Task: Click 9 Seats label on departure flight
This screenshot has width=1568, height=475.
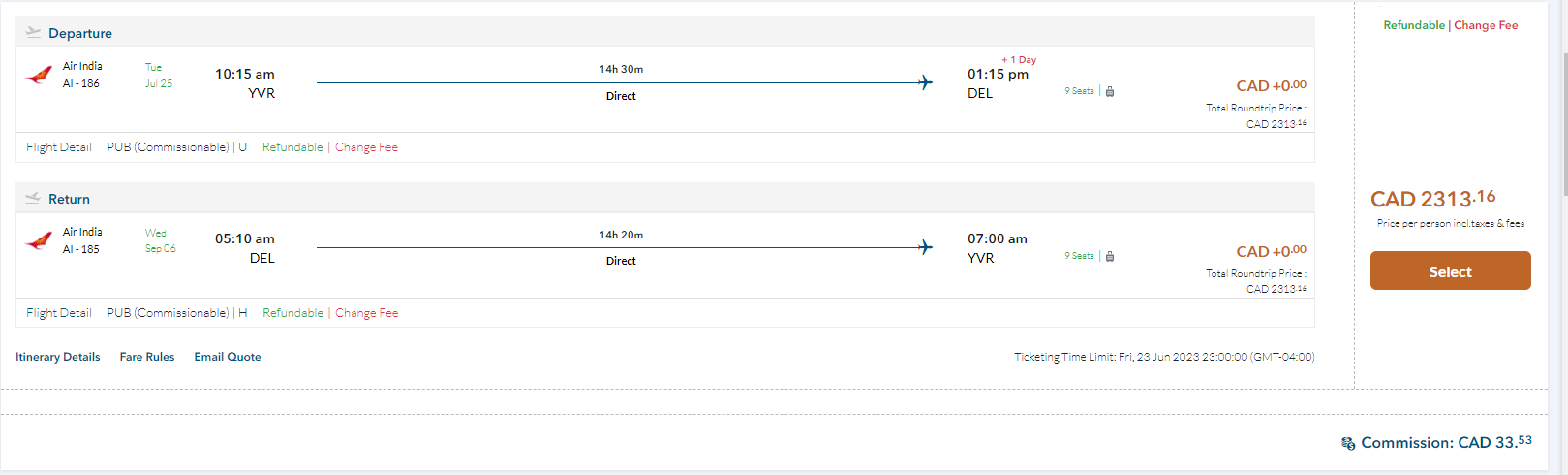Action: coord(1079,91)
